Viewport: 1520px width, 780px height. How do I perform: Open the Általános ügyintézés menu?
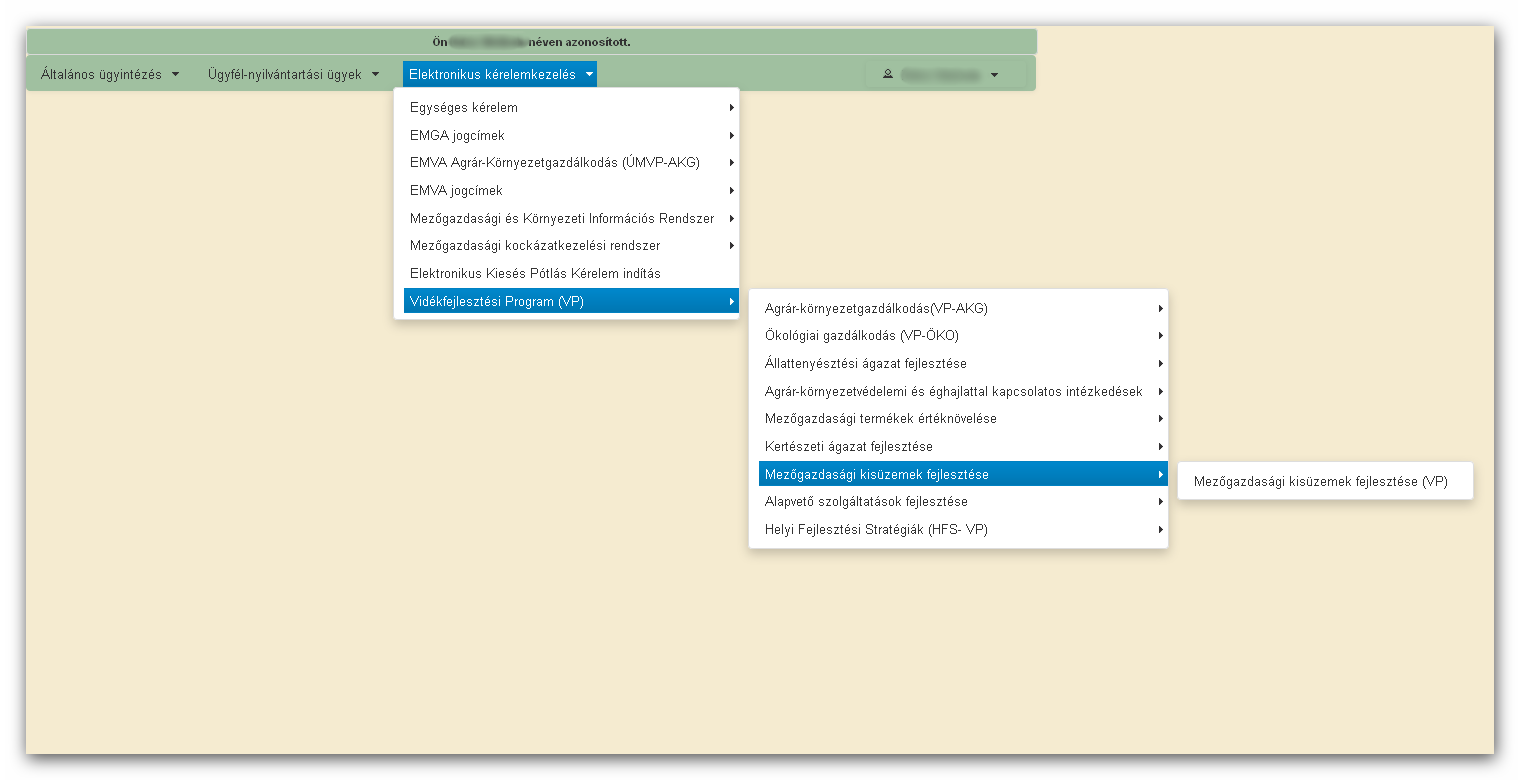click(x=110, y=74)
